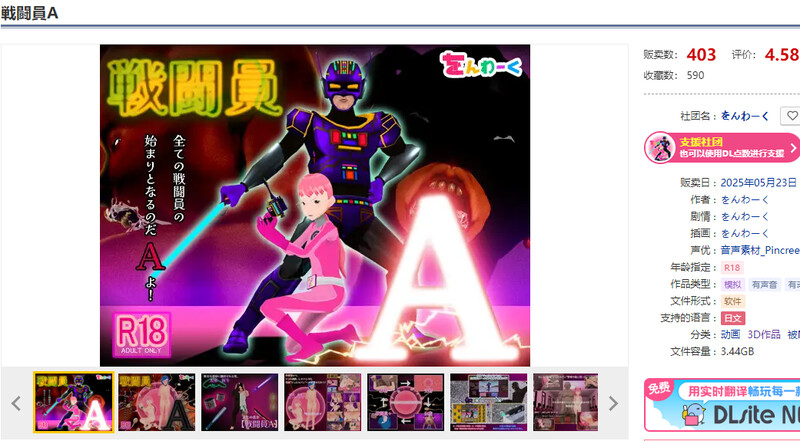This screenshot has width=800, height=441.
Task: Open author をんわーく link in 作者 row
Action: coord(744,200)
